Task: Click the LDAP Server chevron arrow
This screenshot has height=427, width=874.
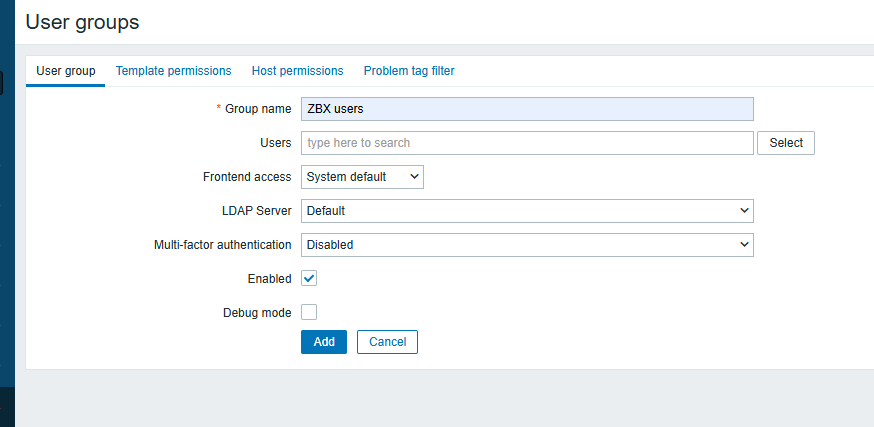Action: [744, 211]
